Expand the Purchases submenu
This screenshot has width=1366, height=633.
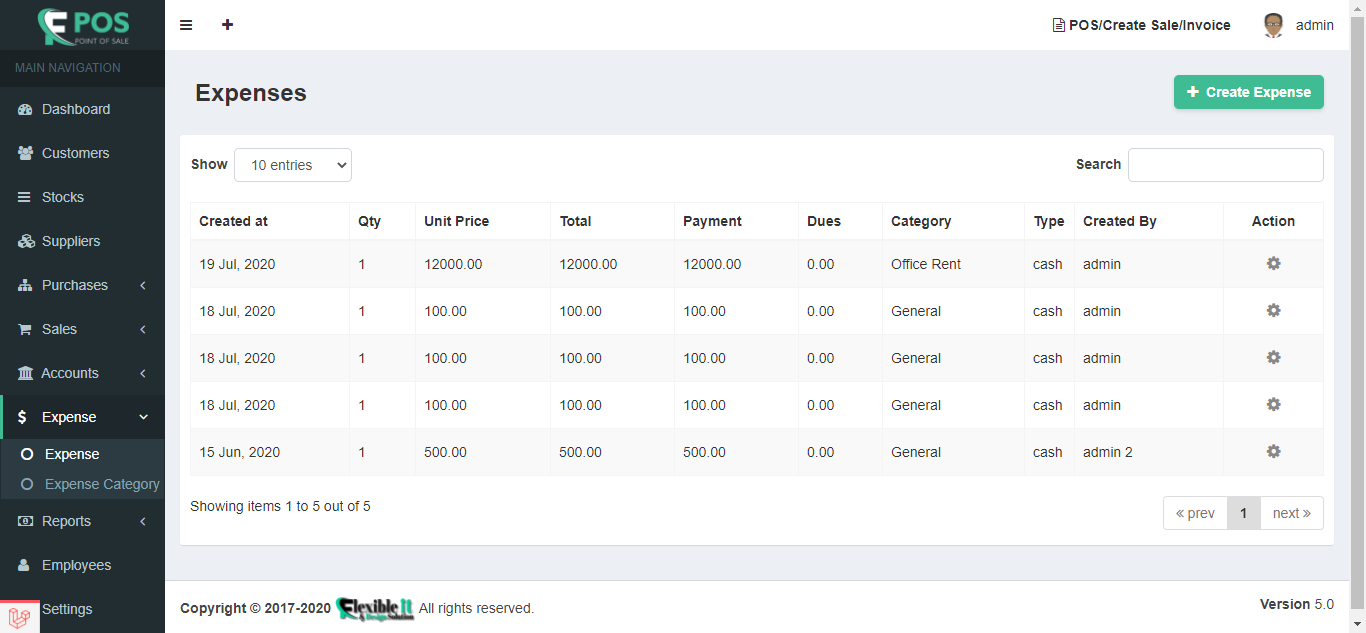tap(75, 285)
